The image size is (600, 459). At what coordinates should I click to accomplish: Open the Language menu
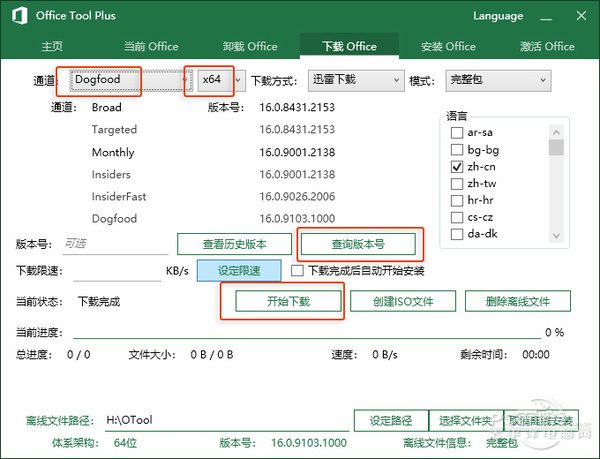click(x=498, y=16)
